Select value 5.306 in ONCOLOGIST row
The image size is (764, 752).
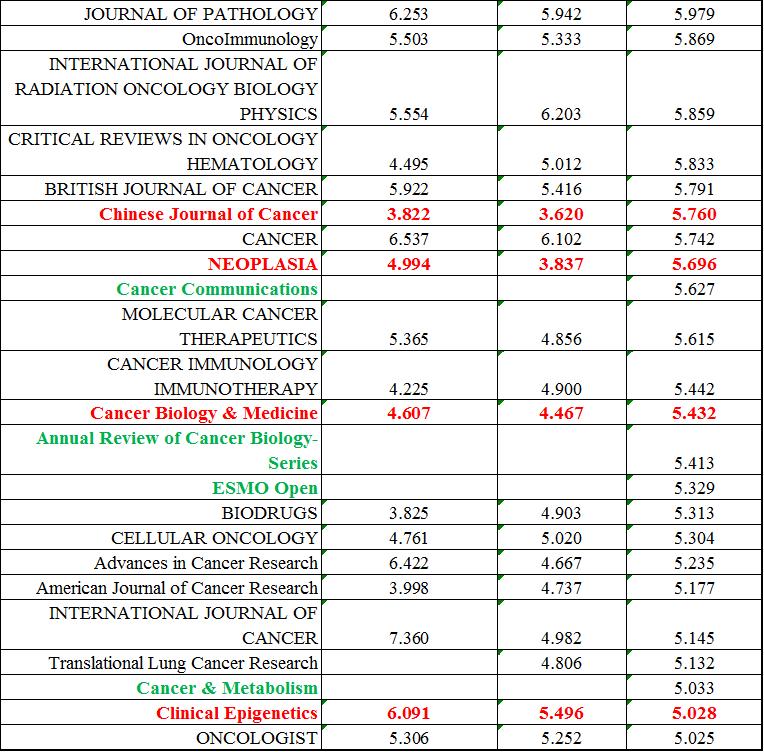408,737
